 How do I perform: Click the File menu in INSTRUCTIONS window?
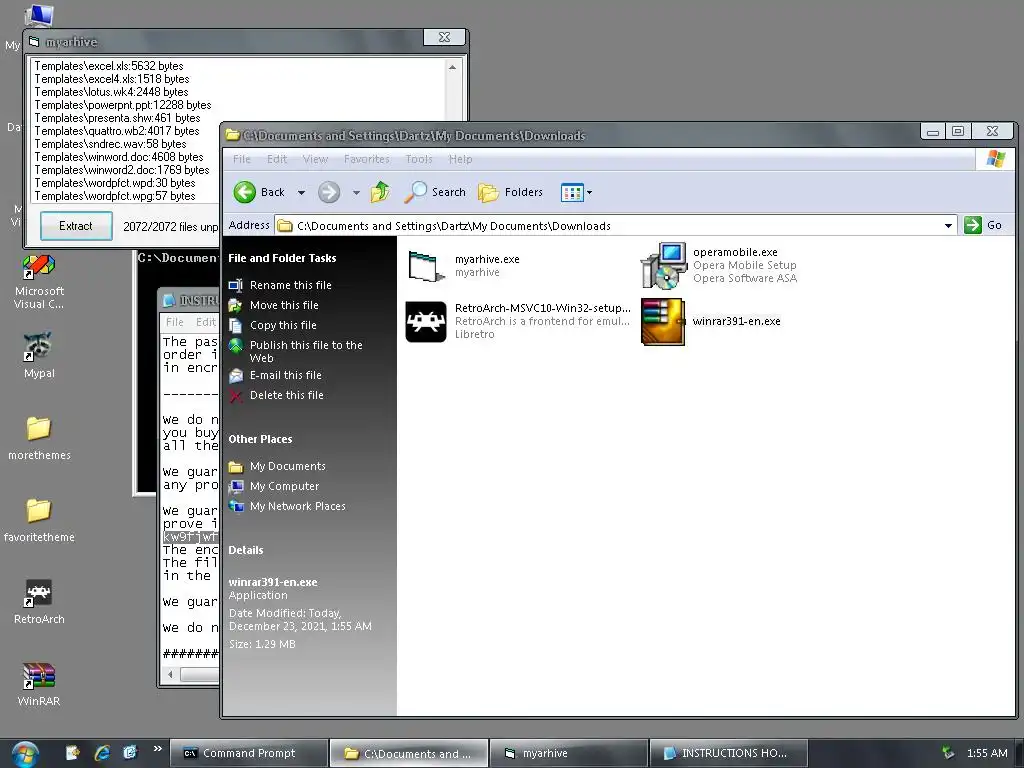click(174, 322)
